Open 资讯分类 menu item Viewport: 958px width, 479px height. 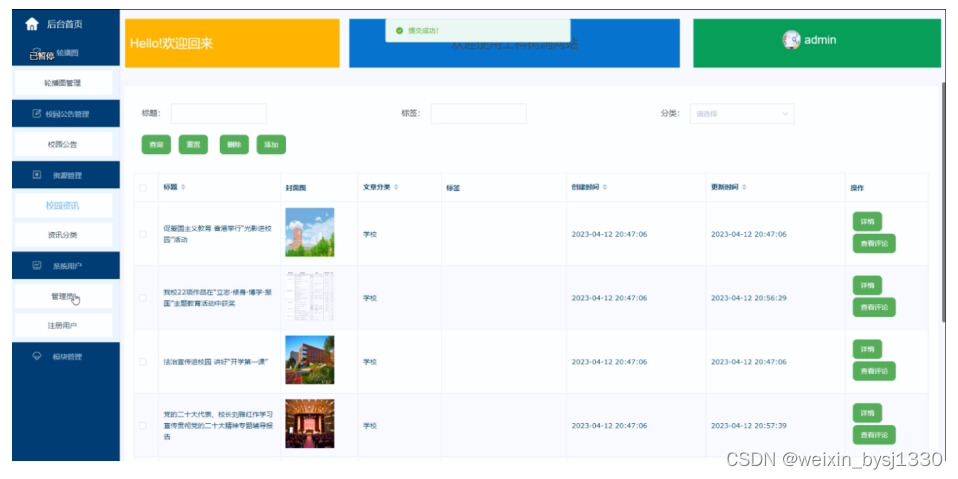(63, 235)
